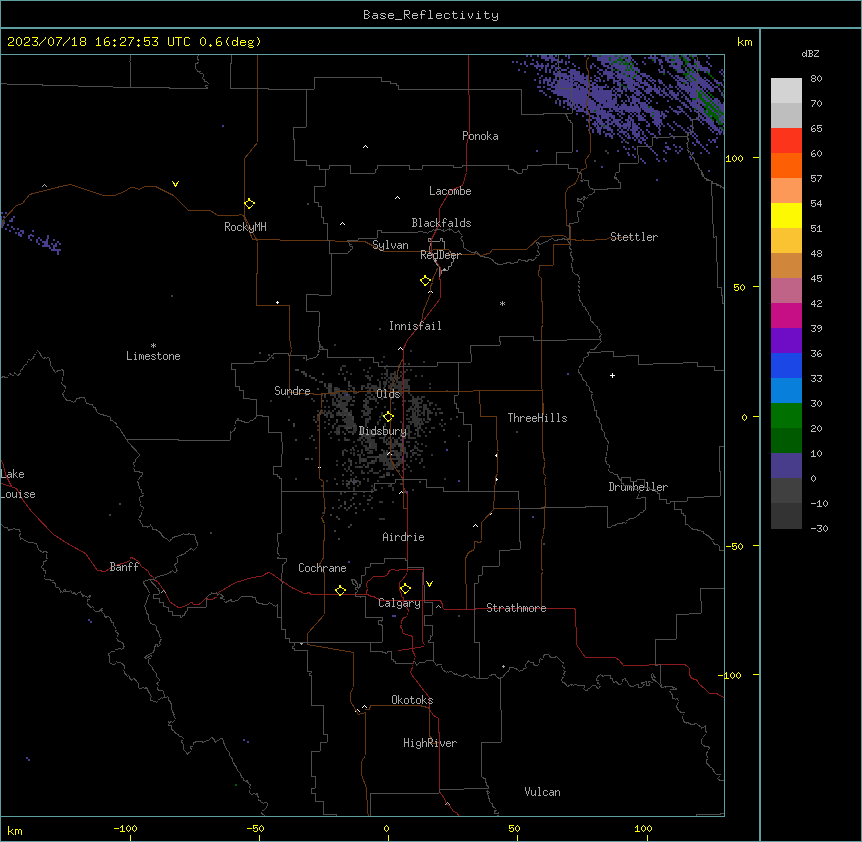Click the Airdrie city label
The width and height of the screenshot is (862, 842).
(x=403, y=537)
